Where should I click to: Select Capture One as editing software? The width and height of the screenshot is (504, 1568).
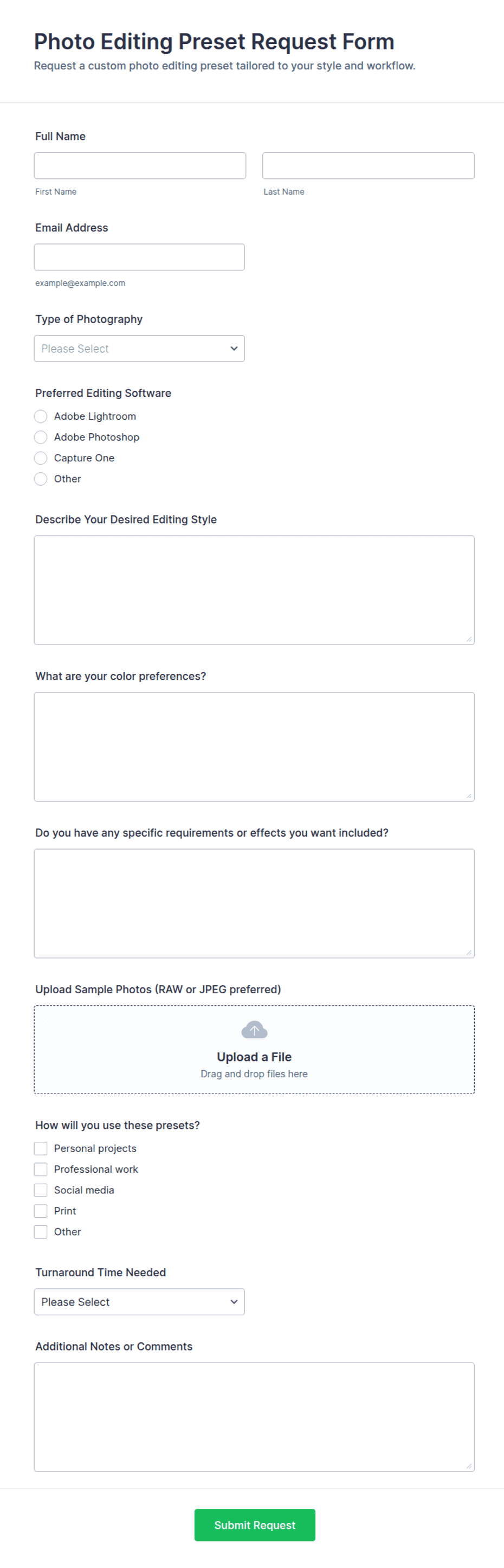(41, 458)
